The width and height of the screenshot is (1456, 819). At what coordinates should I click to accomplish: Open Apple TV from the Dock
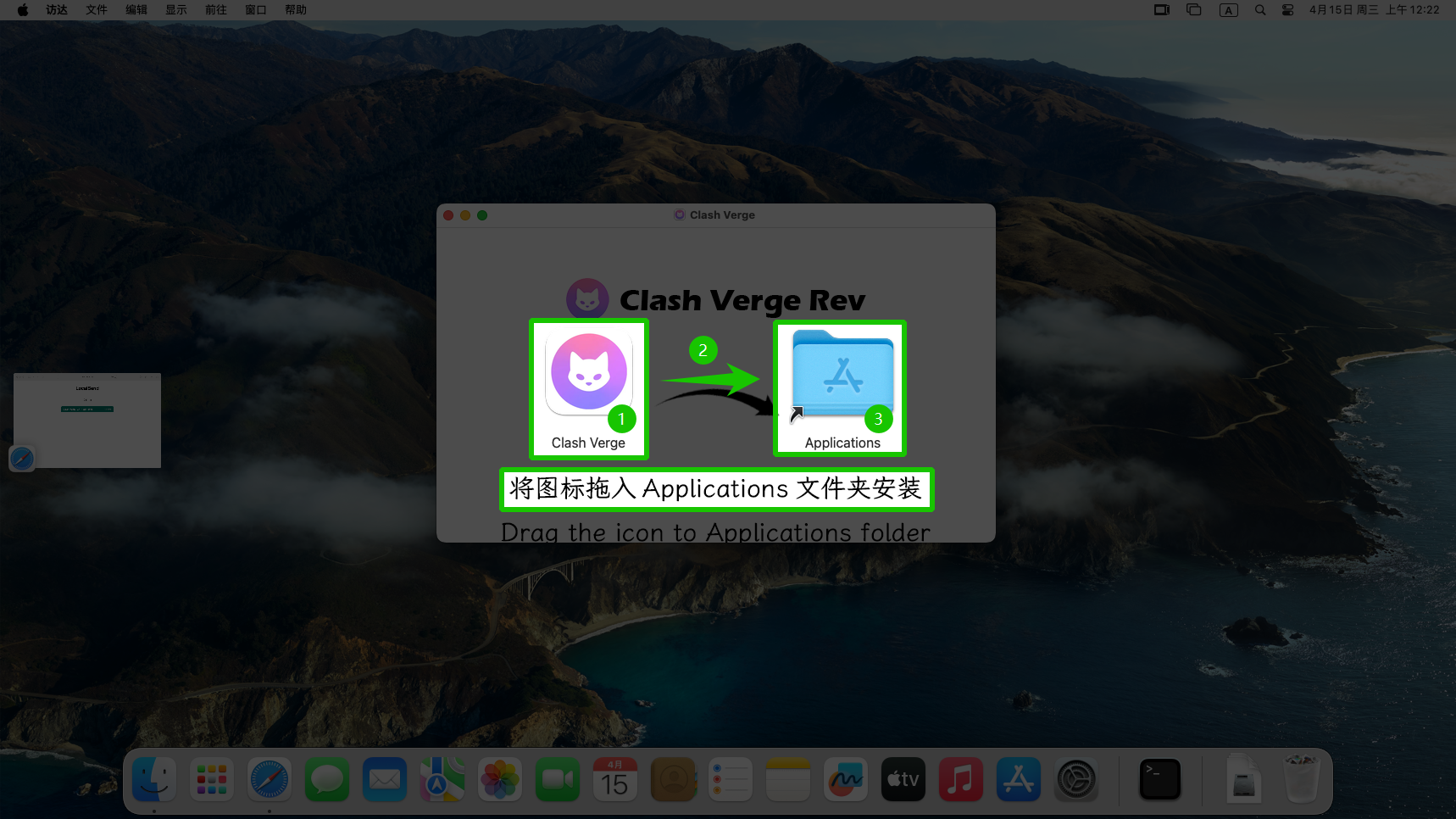(903, 779)
